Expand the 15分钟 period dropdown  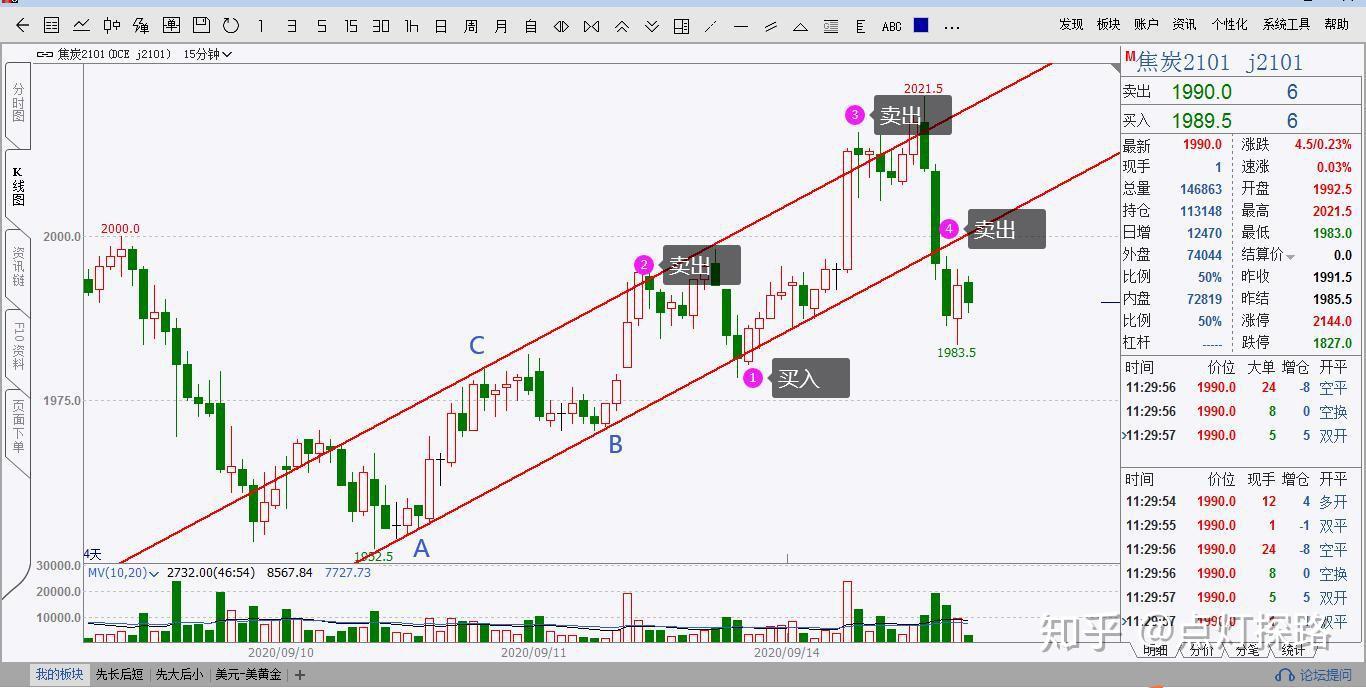coord(207,54)
